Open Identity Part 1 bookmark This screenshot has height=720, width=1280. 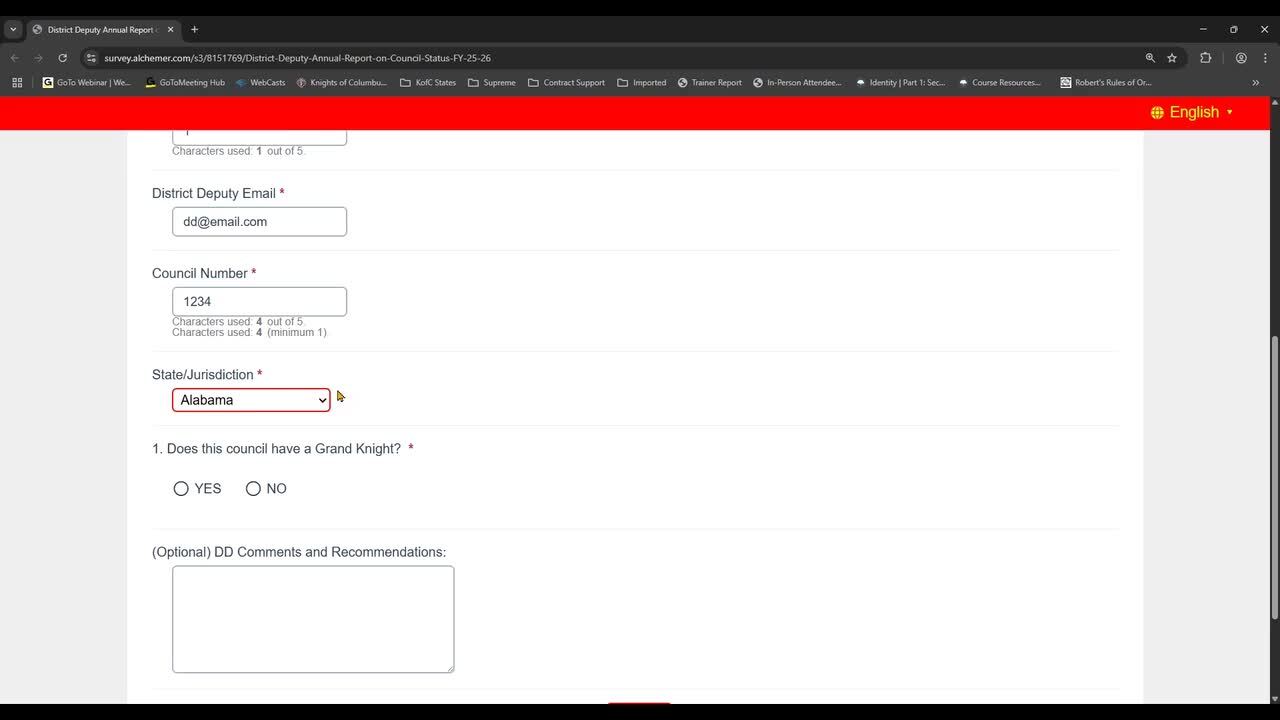(901, 83)
